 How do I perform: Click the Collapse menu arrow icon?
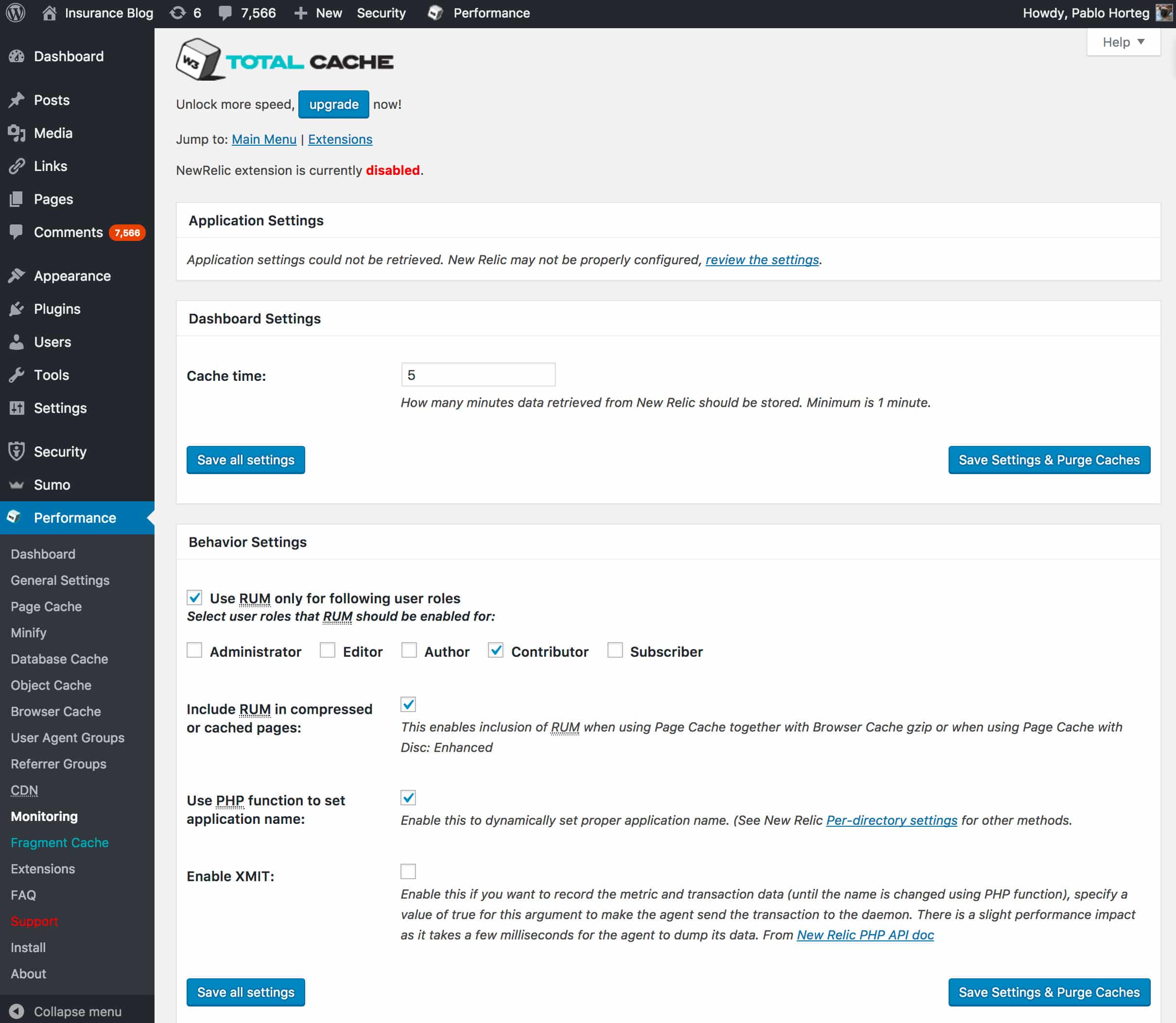(17, 1011)
